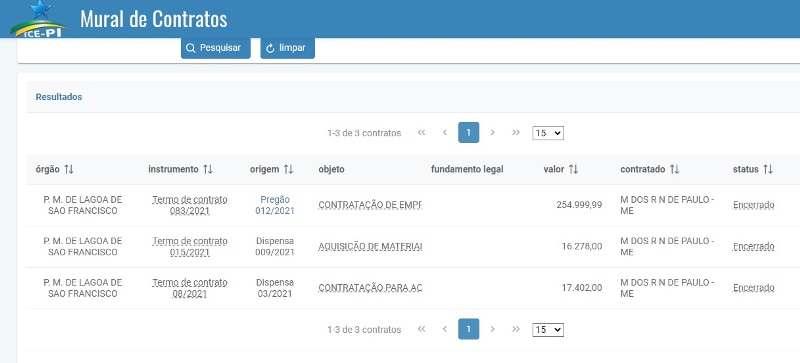Sort by instrumento column arrows

[208, 170]
